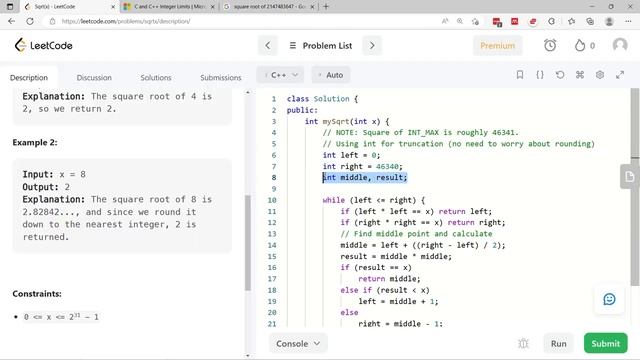The image size is (640, 360).
Task: Switch to the Integer Limits browser tab
Action: [169, 7]
